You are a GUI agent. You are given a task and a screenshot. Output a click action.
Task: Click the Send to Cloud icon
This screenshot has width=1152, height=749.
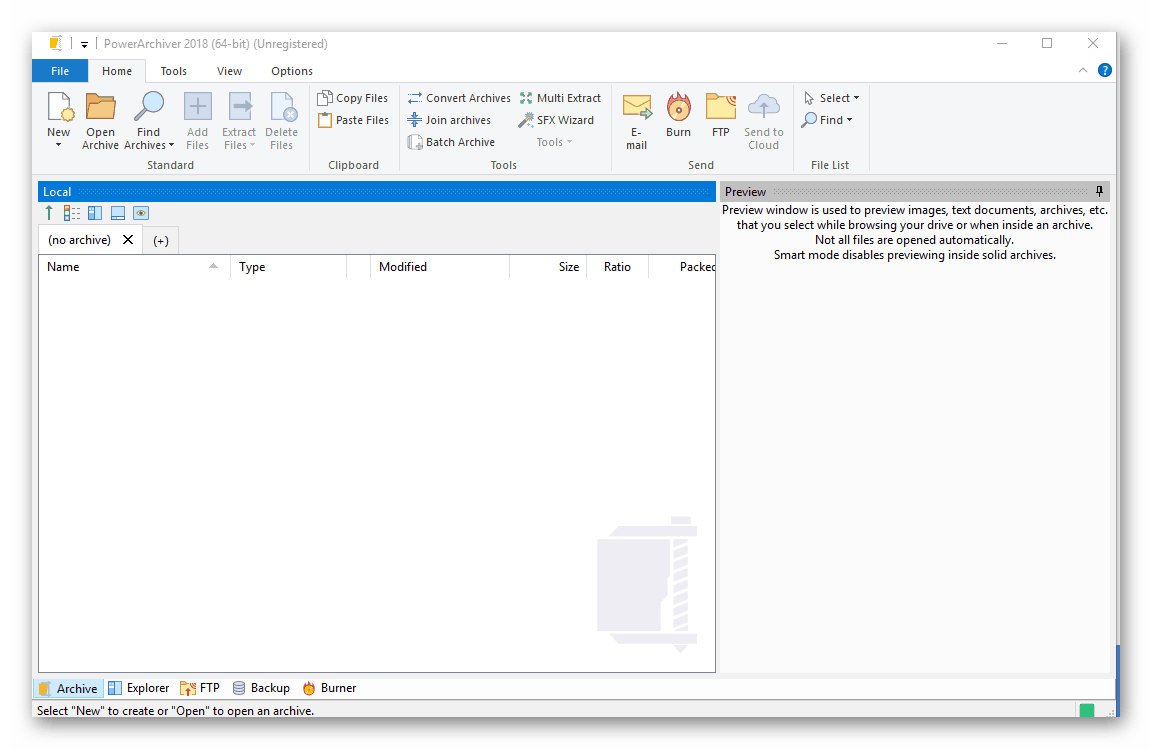pos(764,107)
